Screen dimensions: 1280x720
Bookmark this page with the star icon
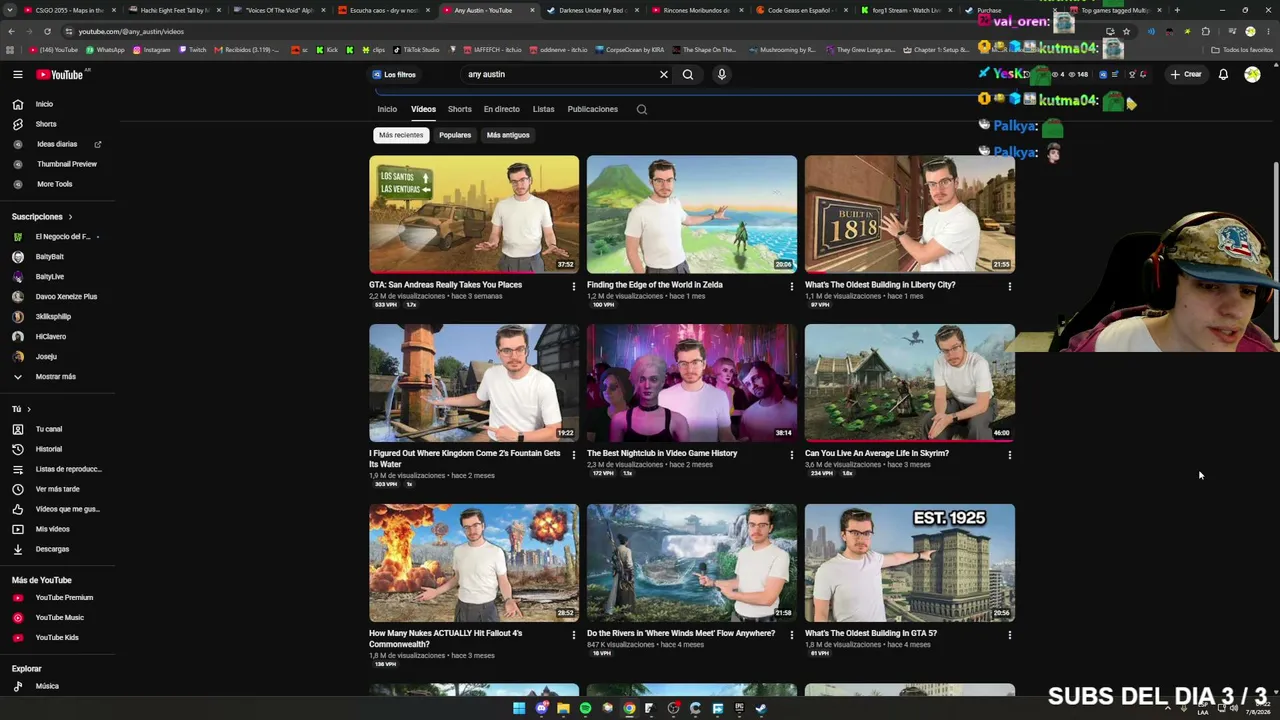tap(1126, 31)
